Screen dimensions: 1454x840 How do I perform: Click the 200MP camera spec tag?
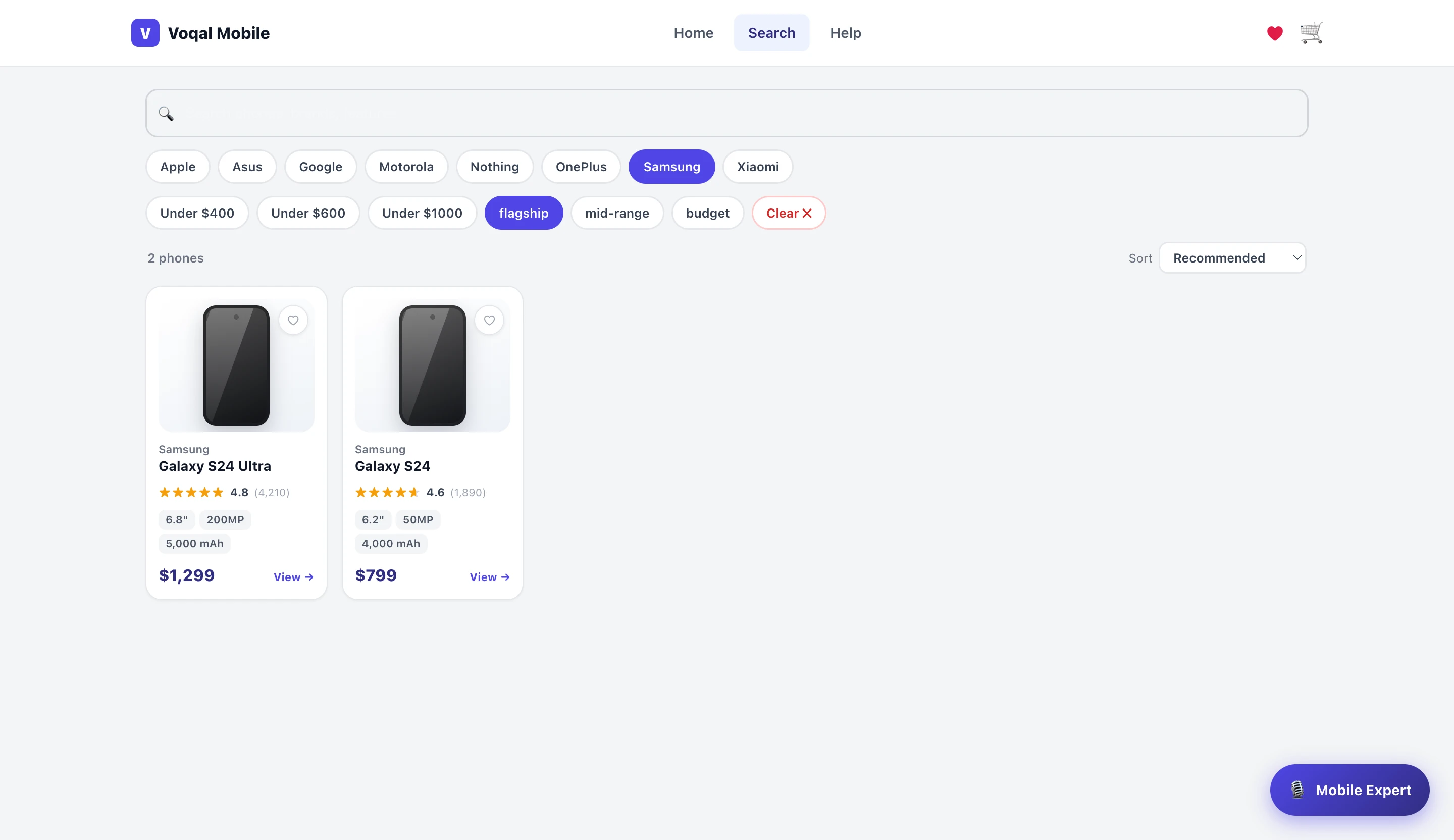point(226,520)
